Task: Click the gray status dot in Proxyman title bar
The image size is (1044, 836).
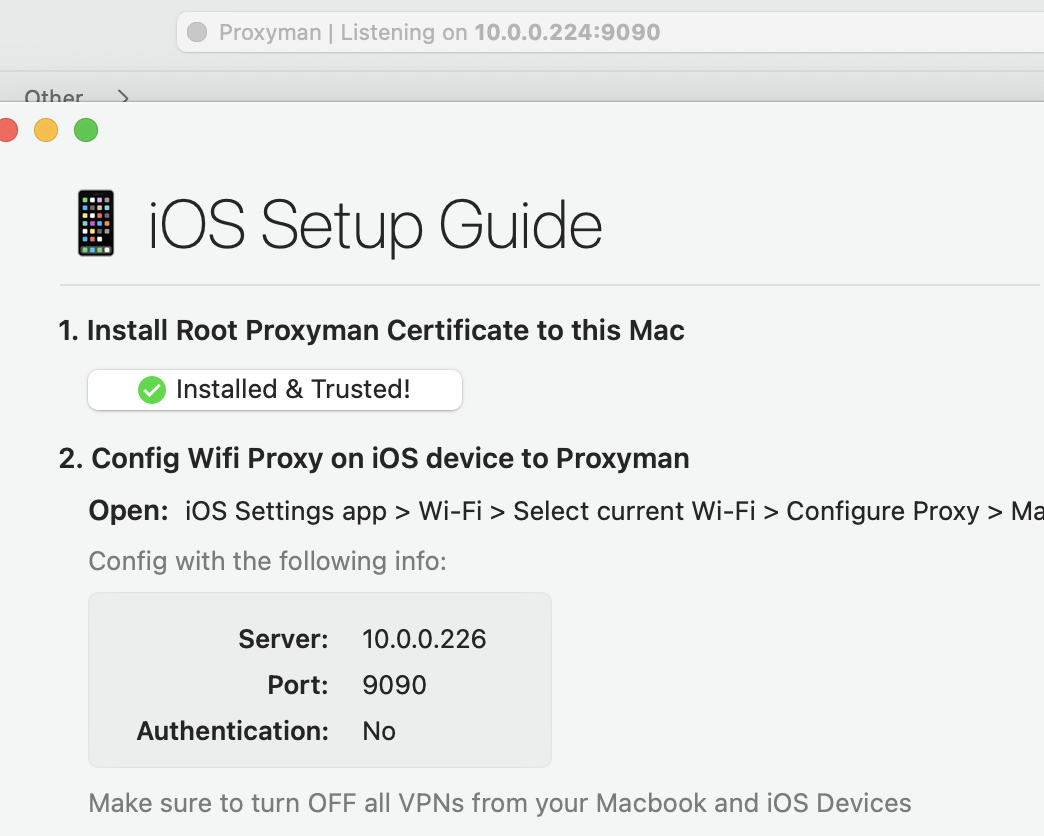Action: point(196,32)
